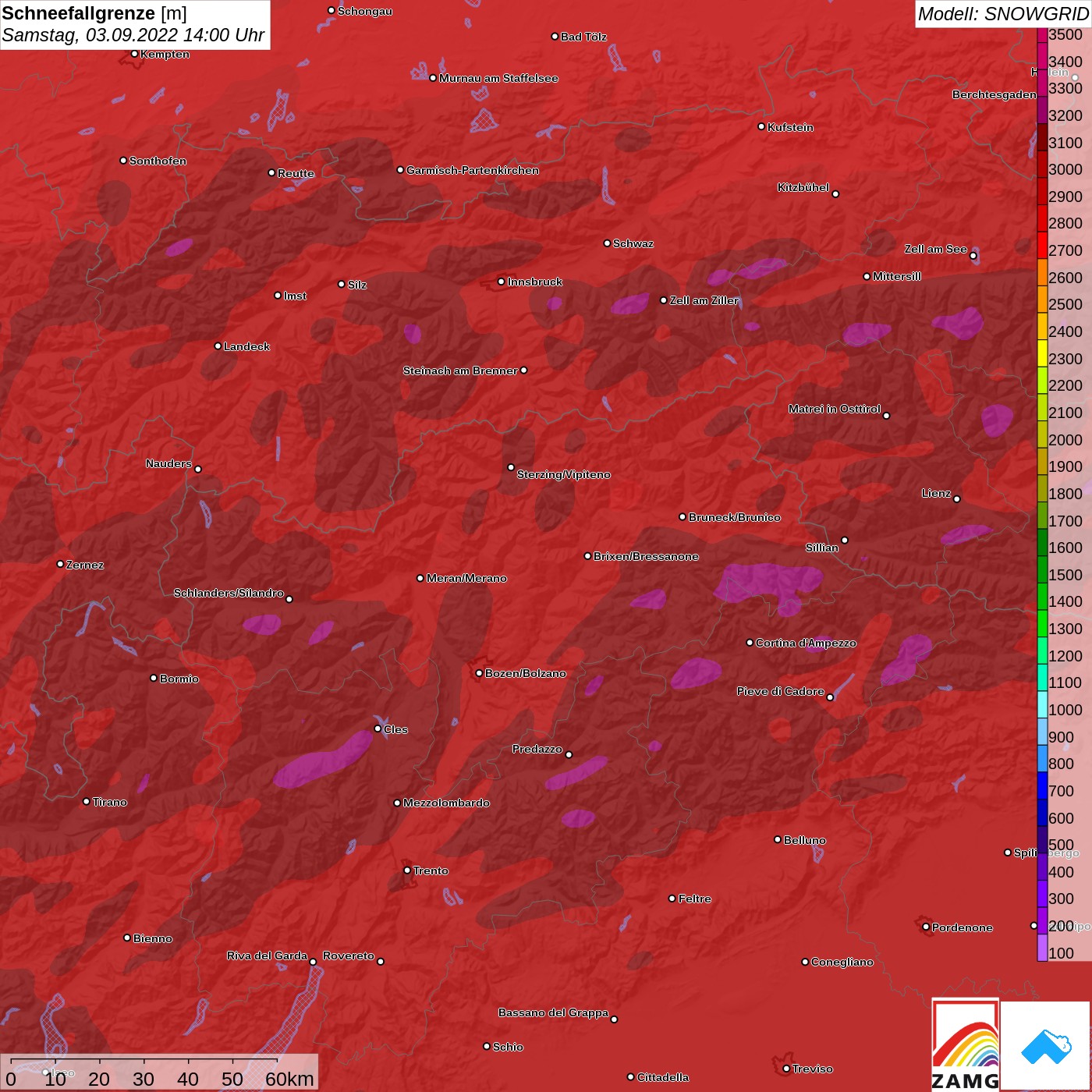
Task: Click the 'Bad Tölz' label
Action: click(x=583, y=37)
